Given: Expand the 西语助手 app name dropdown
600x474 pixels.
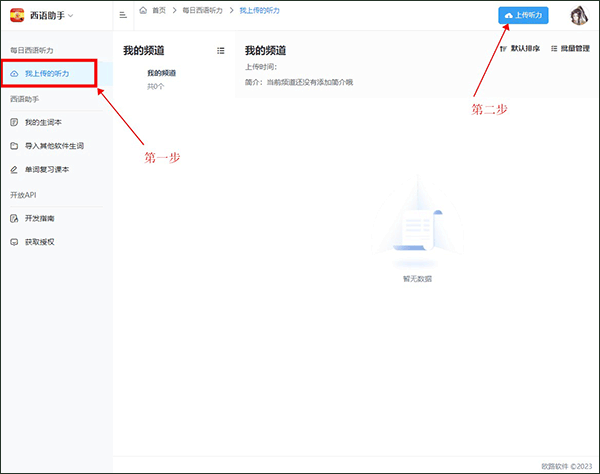Looking at the screenshot, I should 70,14.
